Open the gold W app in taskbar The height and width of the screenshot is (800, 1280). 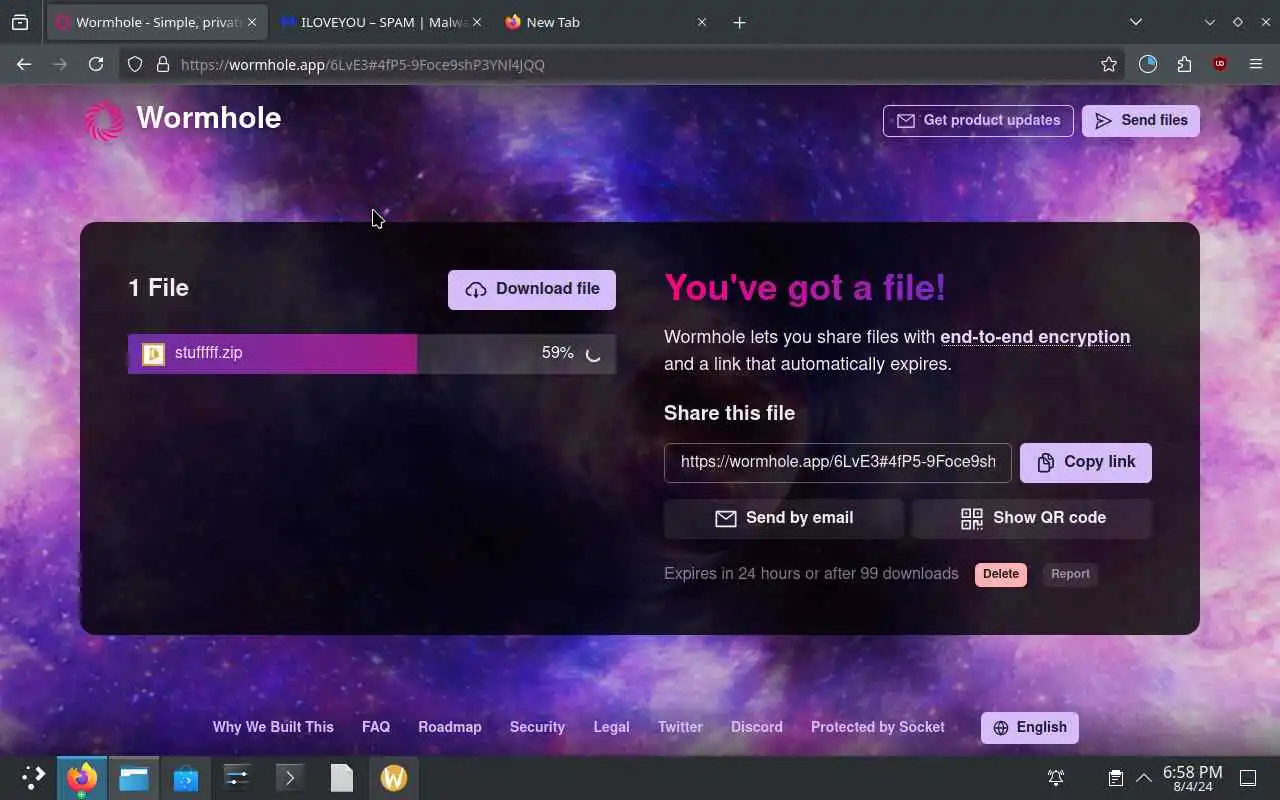pyautogui.click(x=394, y=778)
